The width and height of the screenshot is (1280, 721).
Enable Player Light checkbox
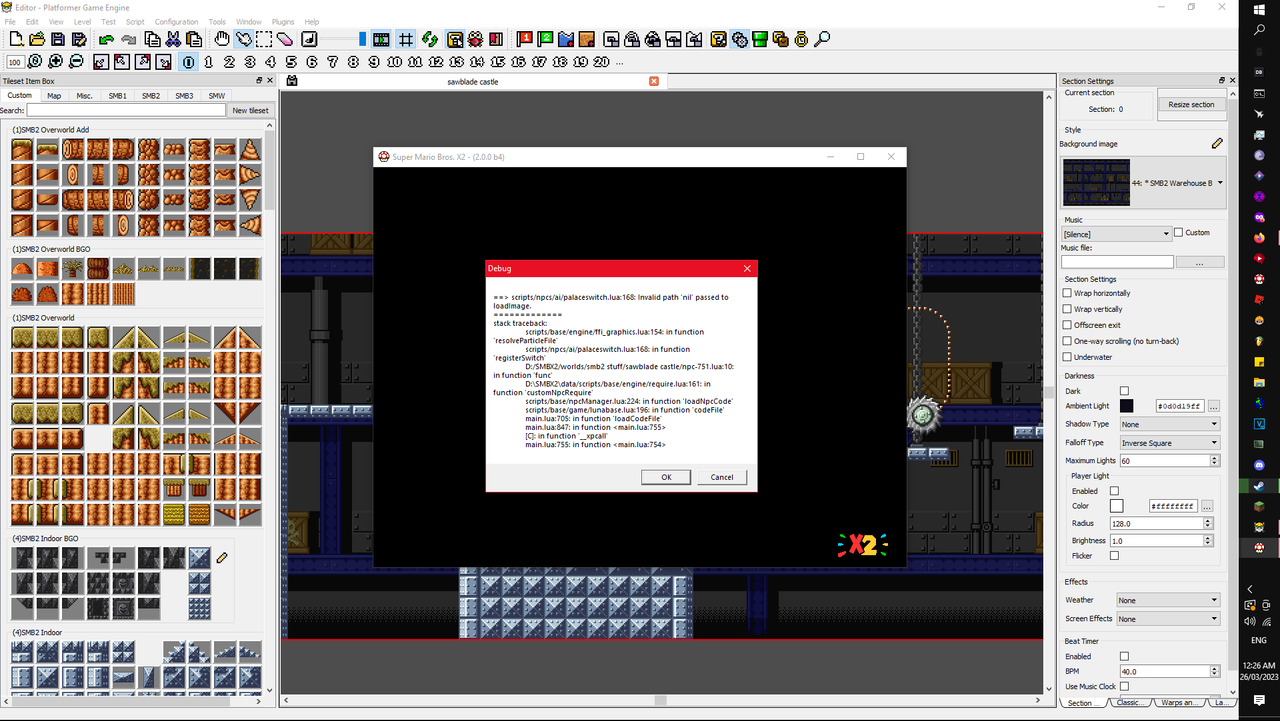pyautogui.click(x=1114, y=491)
